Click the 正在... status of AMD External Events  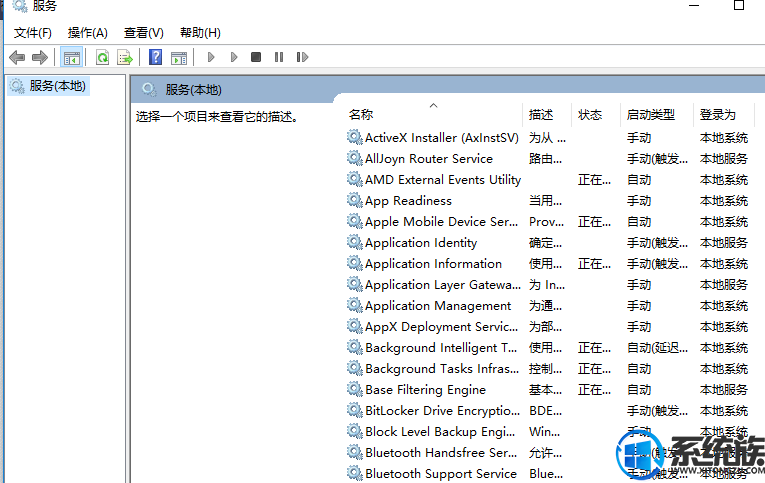[x=594, y=180]
